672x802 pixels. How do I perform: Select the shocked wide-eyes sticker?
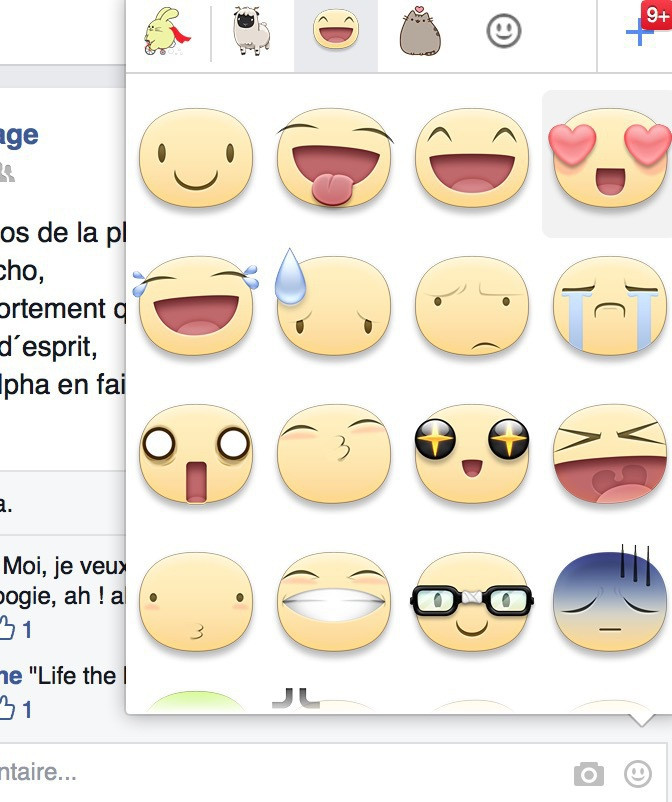196,453
